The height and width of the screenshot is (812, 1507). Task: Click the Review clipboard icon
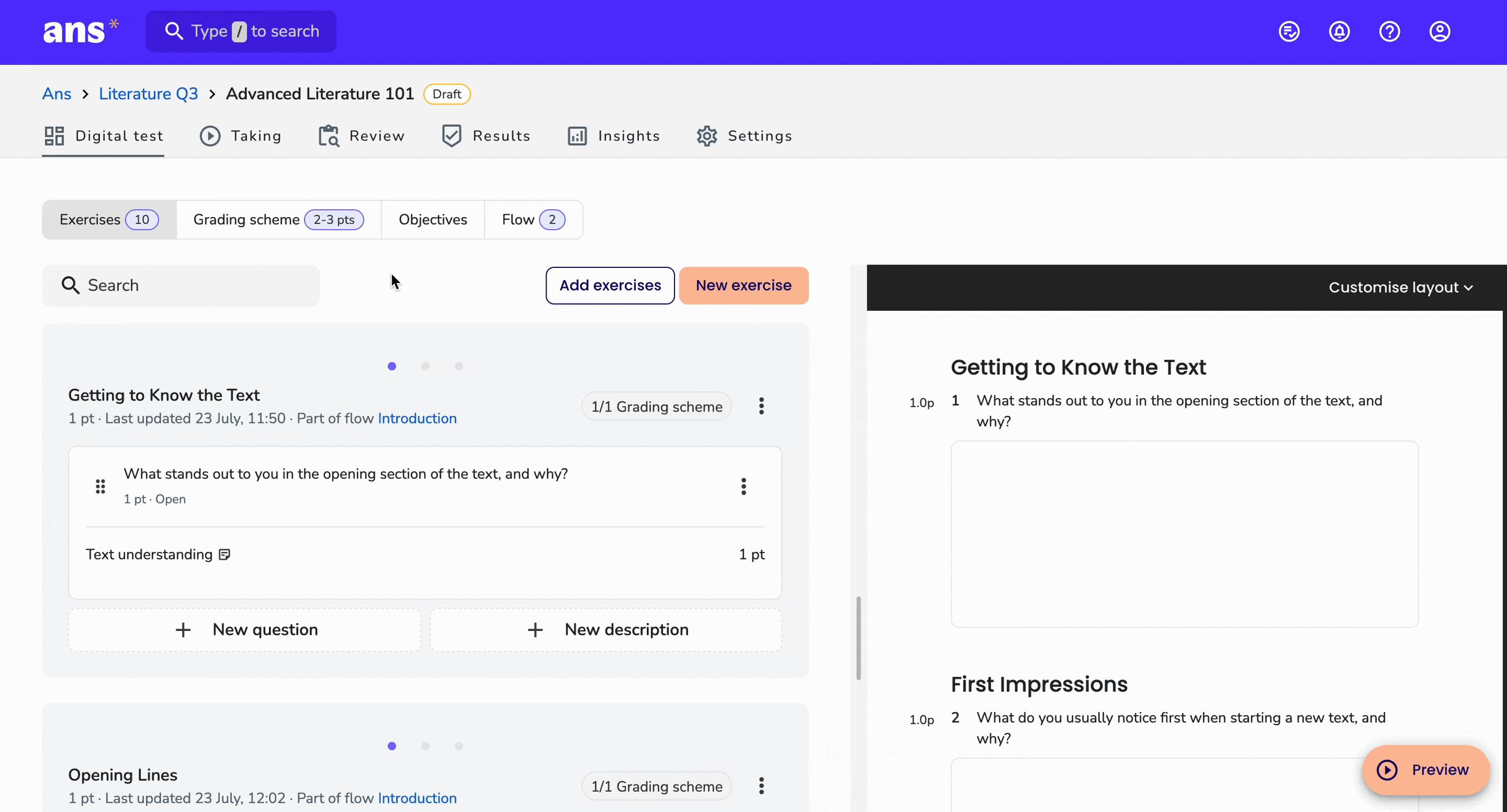tap(329, 136)
